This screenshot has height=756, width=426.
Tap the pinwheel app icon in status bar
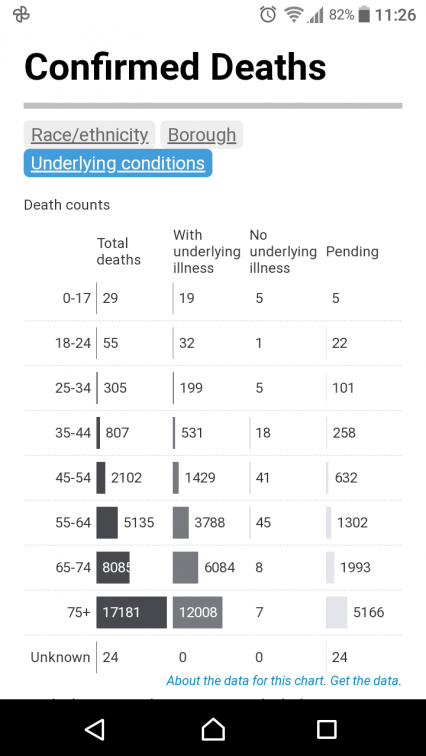click(x=22, y=15)
